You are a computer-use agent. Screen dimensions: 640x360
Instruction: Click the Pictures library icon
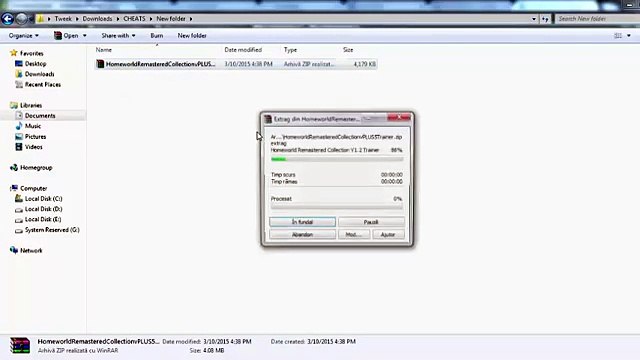19,137
